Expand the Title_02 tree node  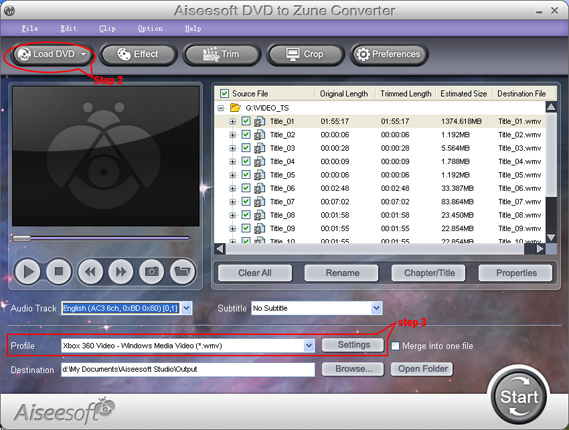(x=232, y=135)
